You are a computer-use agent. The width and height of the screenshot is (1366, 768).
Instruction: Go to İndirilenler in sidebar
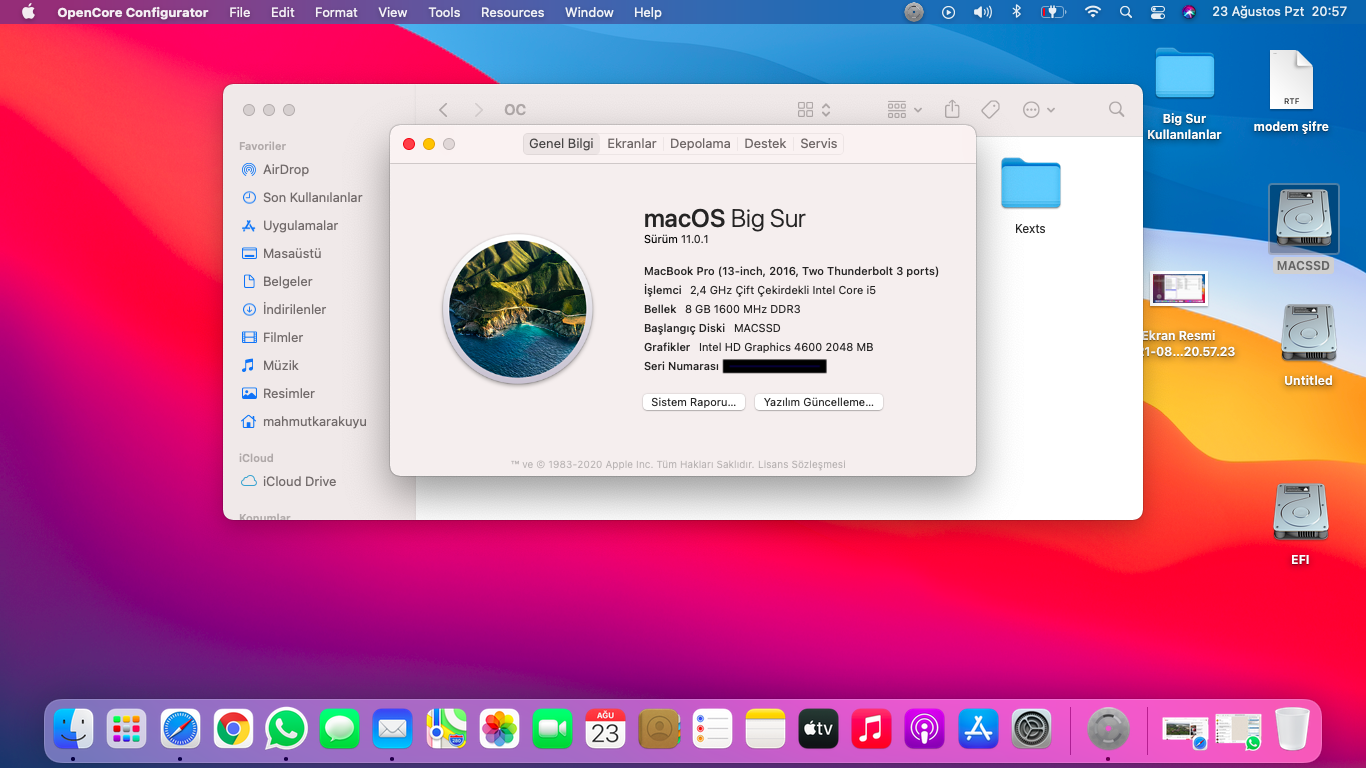[x=294, y=310]
